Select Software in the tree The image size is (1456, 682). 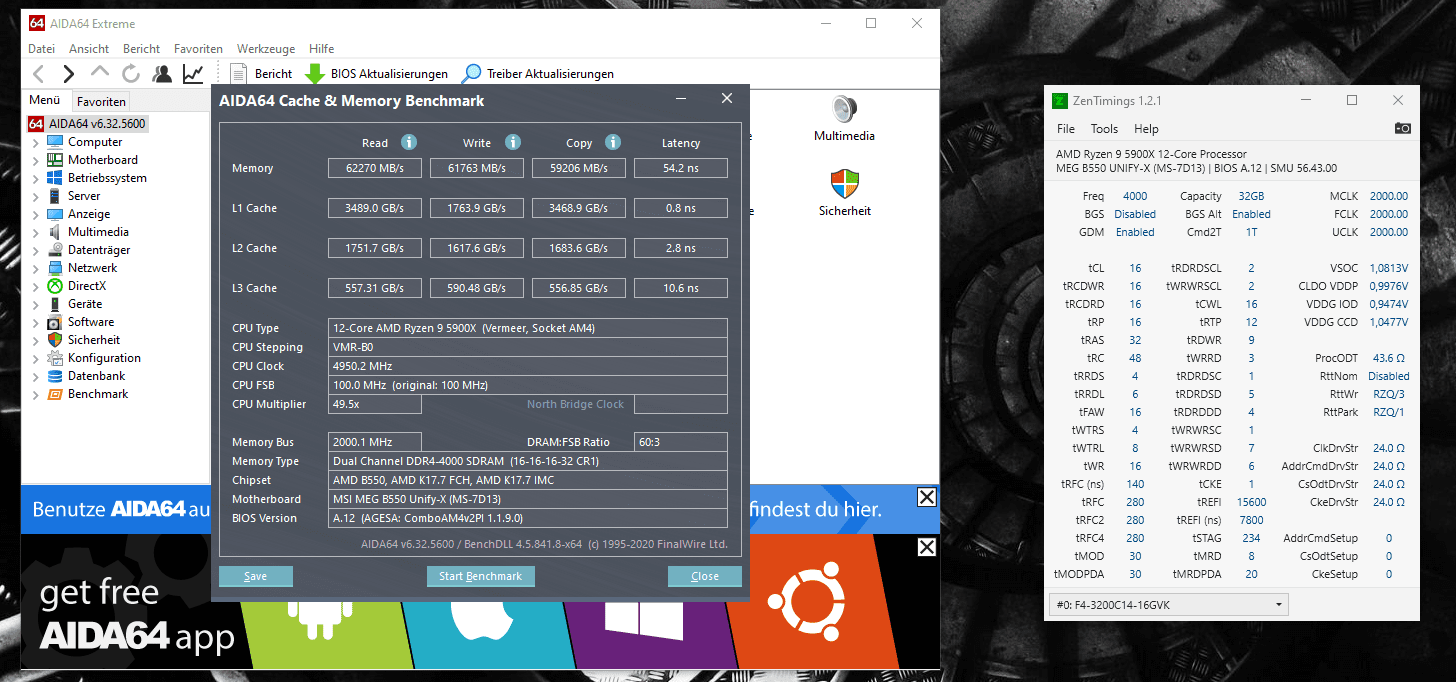(x=91, y=322)
